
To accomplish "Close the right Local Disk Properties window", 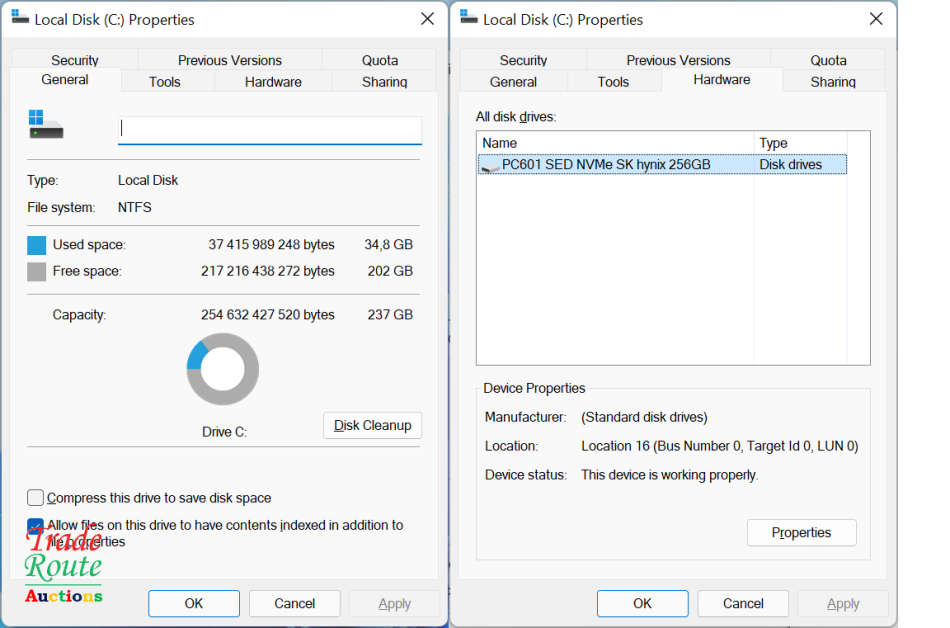I will coord(876,19).
